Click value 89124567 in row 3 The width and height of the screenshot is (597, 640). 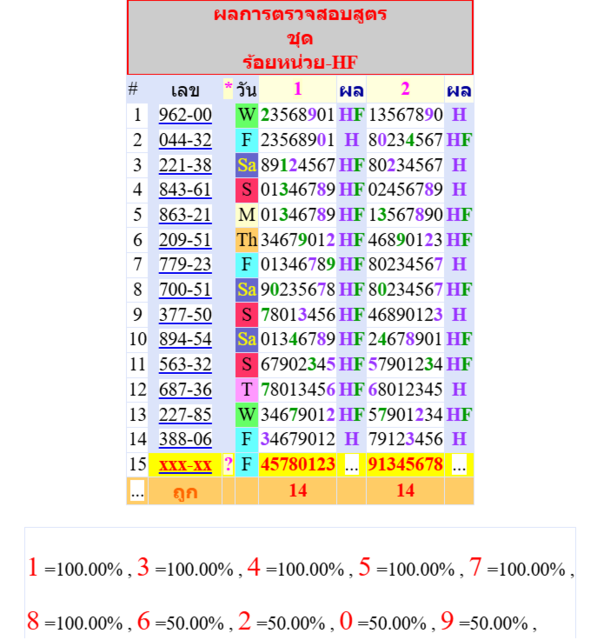(x=298, y=165)
